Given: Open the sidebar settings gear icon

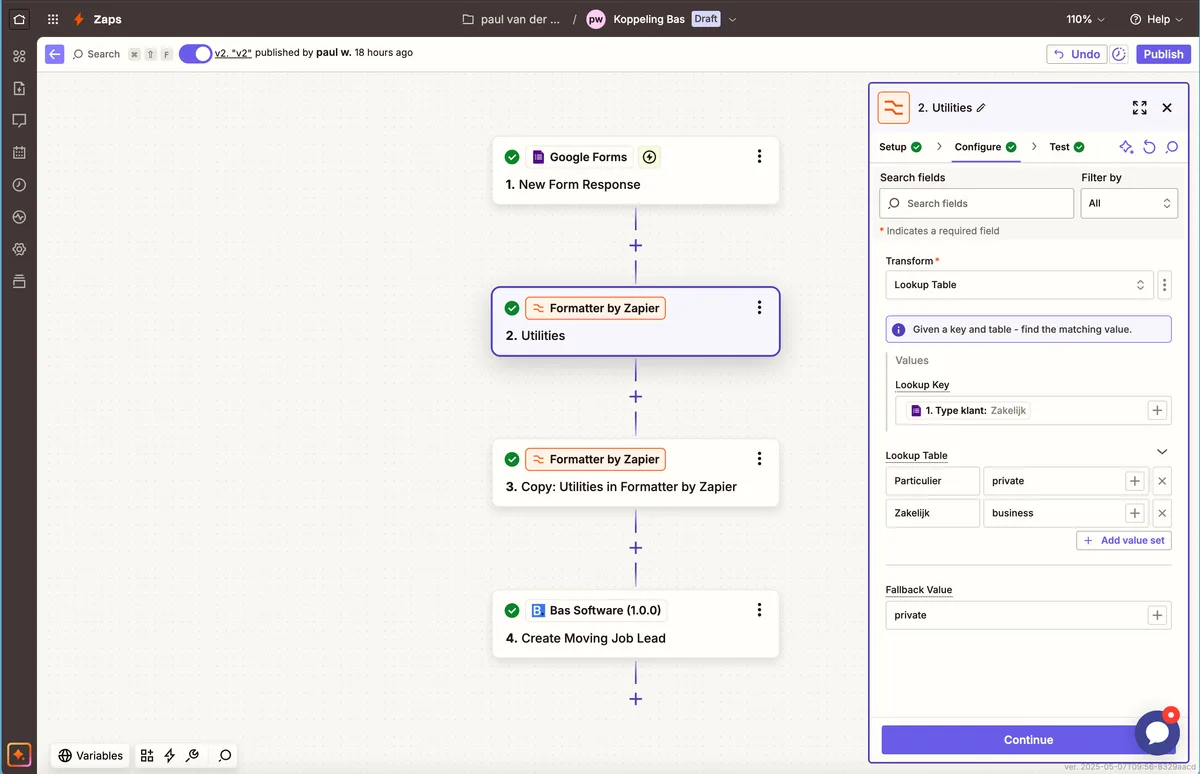Looking at the screenshot, I should tap(19, 249).
